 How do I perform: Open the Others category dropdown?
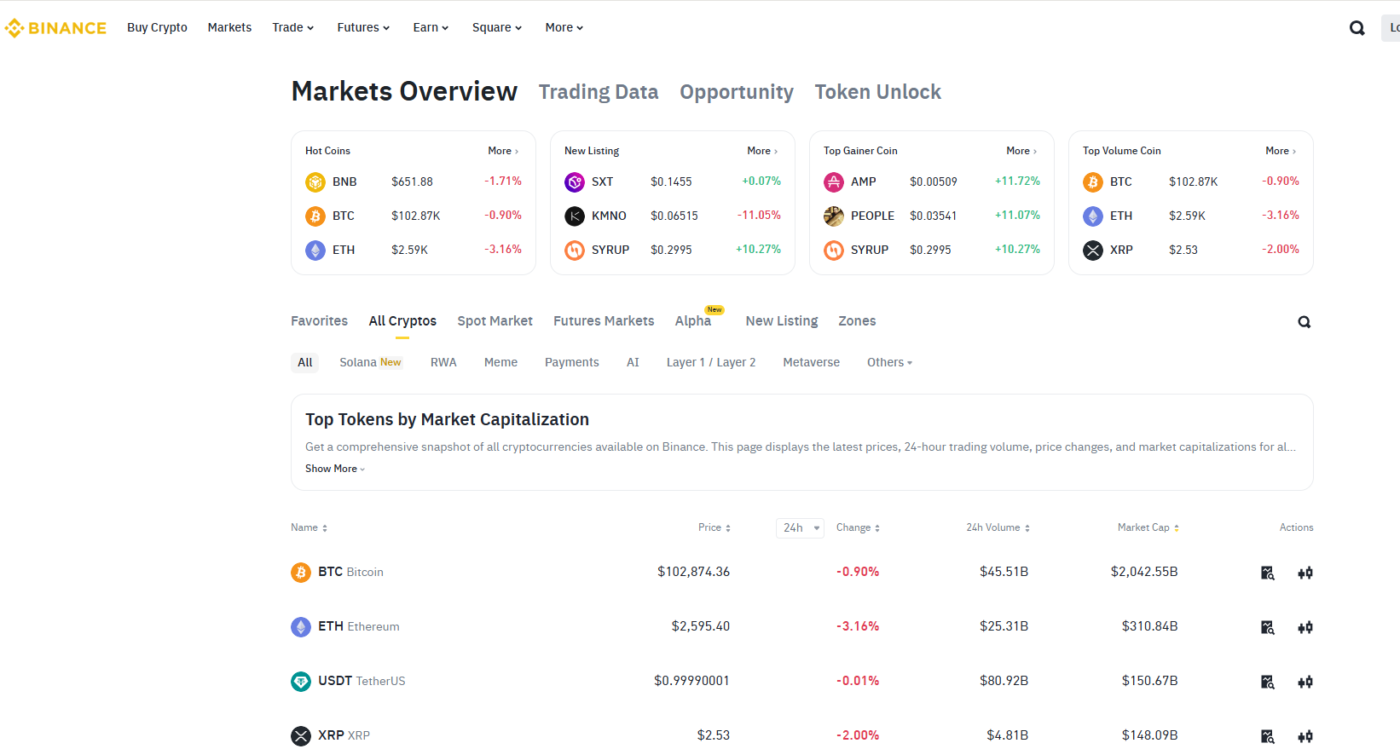point(890,362)
